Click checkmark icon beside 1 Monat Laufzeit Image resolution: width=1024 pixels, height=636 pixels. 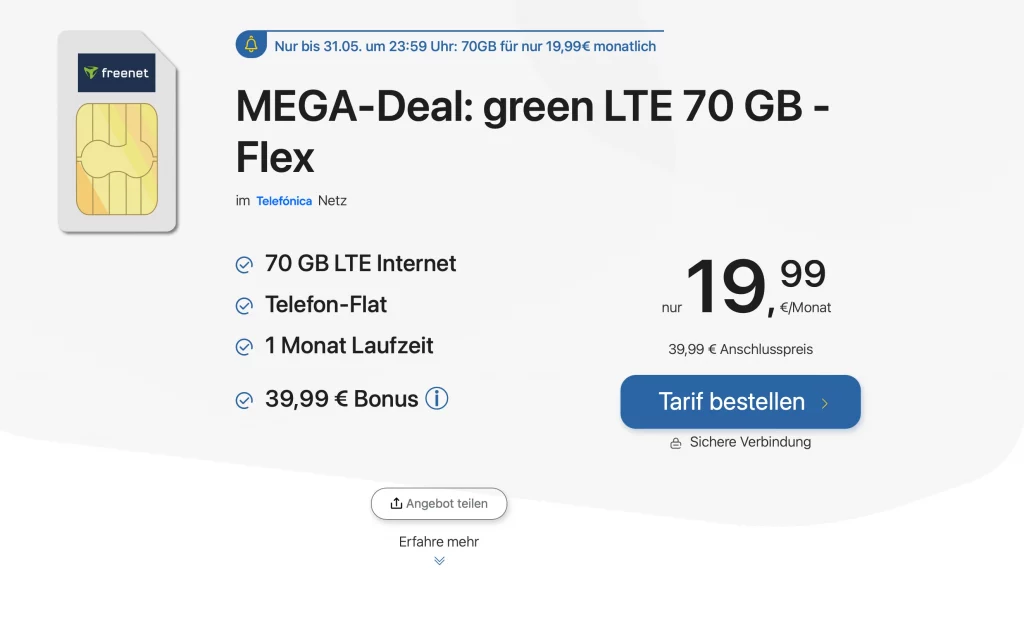[244, 347]
